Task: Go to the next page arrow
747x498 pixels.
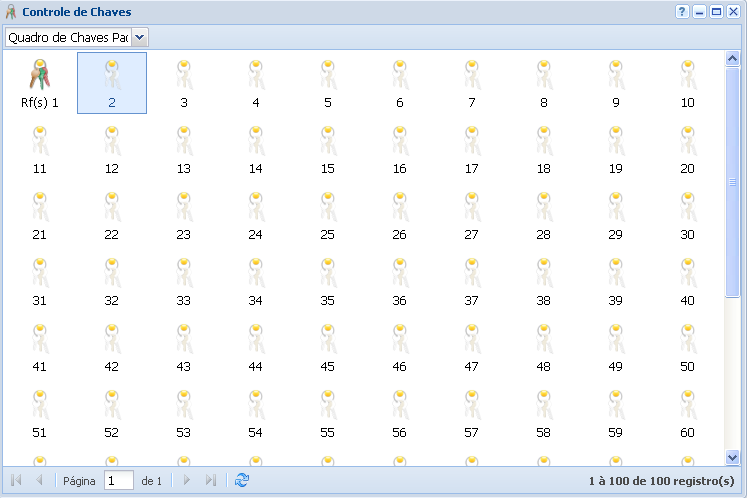Action: click(x=186, y=481)
